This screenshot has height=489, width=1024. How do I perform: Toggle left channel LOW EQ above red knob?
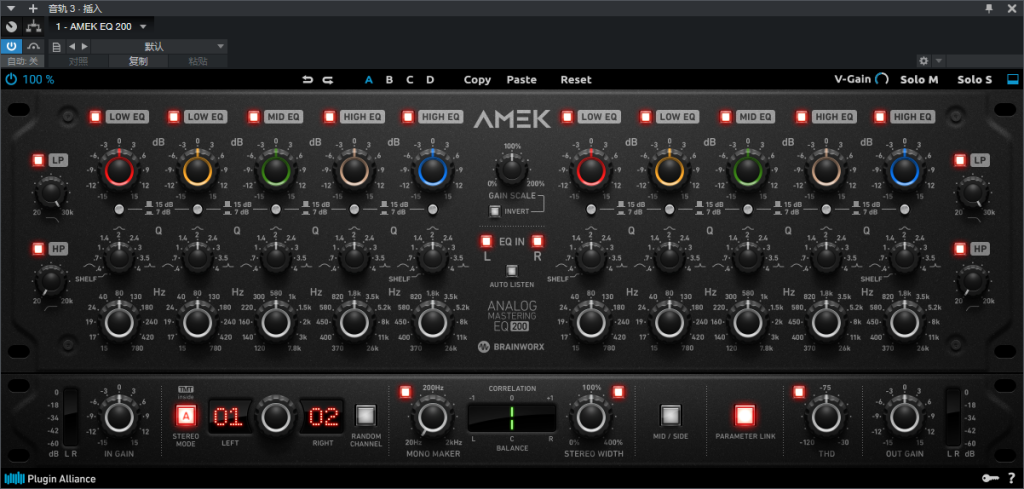(96, 117)
